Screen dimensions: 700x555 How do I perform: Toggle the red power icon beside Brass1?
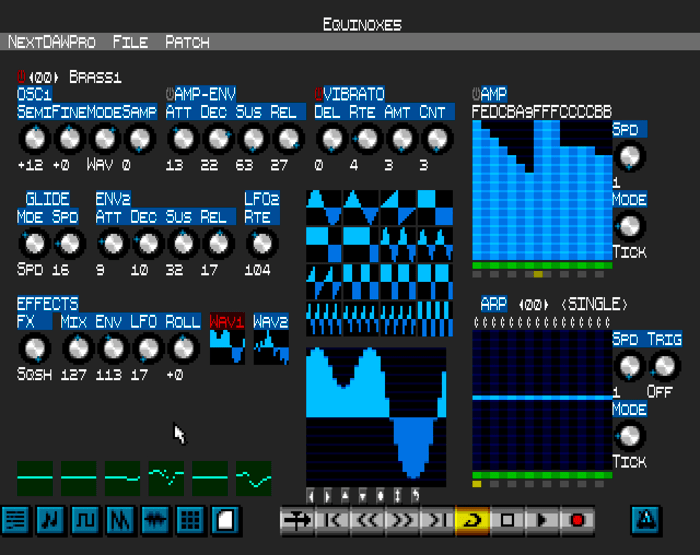[x=21, y=77]
